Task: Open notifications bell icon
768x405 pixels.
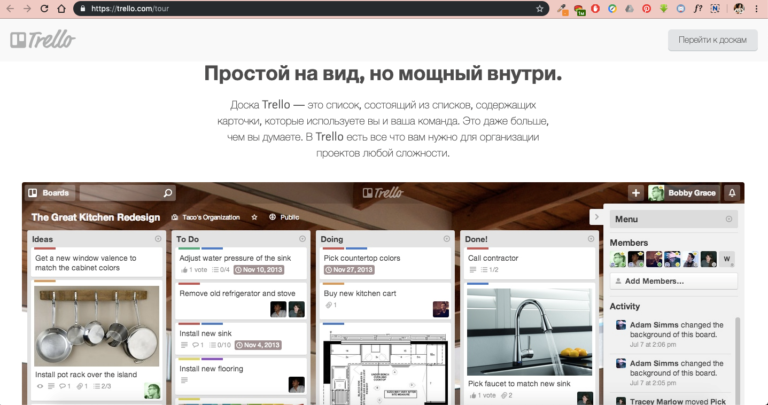Action: [732, 193]
